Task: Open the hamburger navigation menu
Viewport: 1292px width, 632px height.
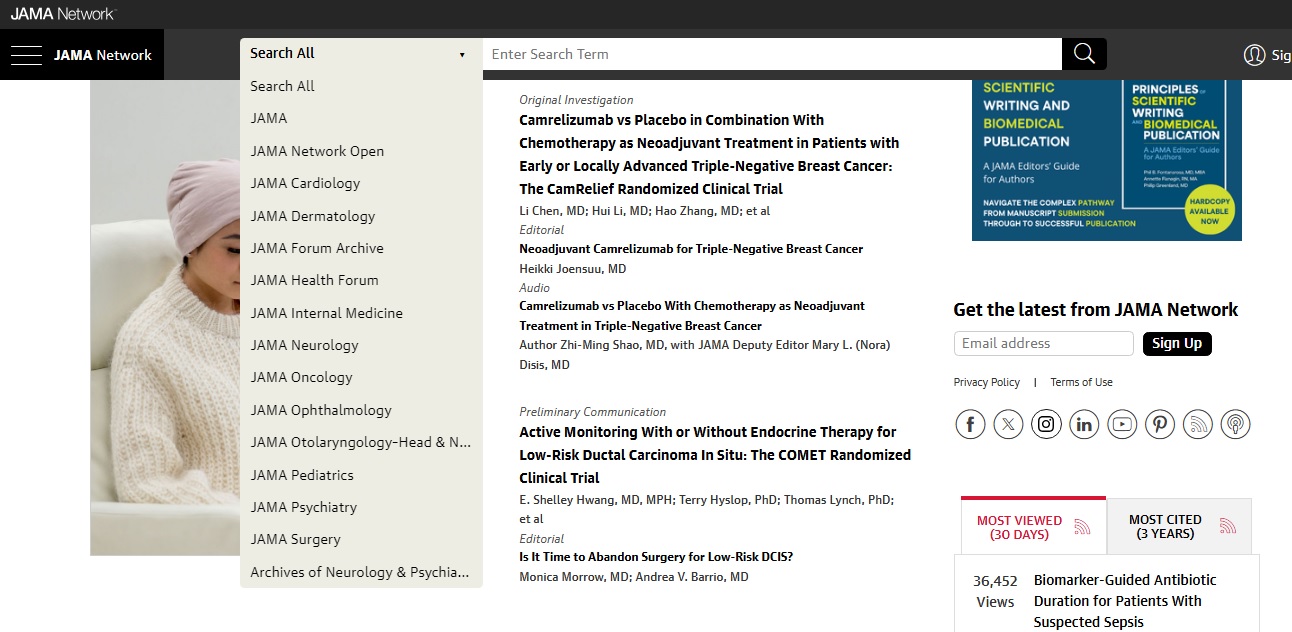Action: (26, 55)
